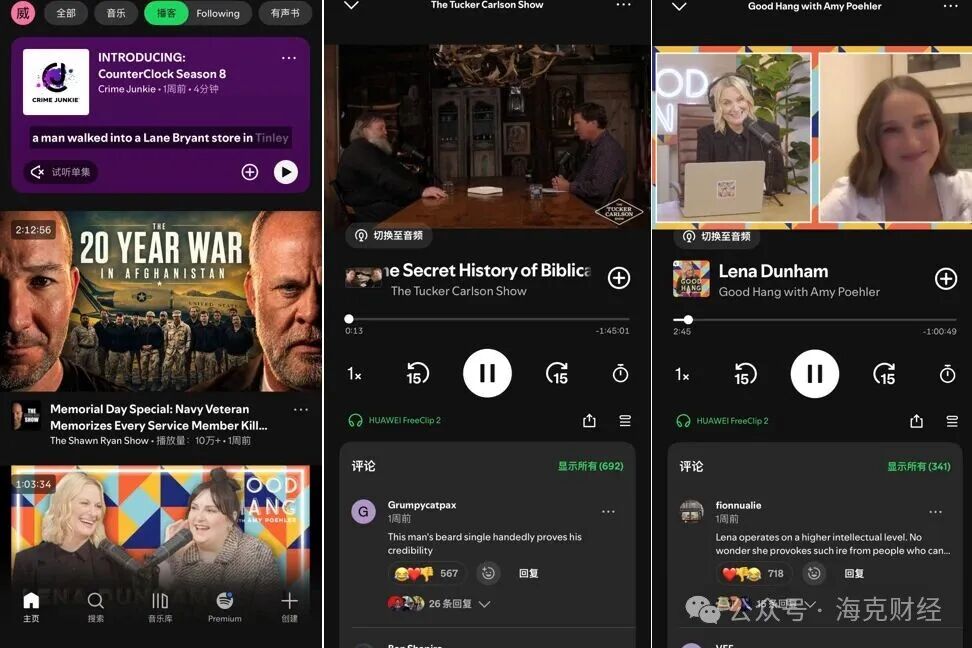972x648 pixels.
Task: Open more options on the fionnualie comment
Action: pos(935,512)
